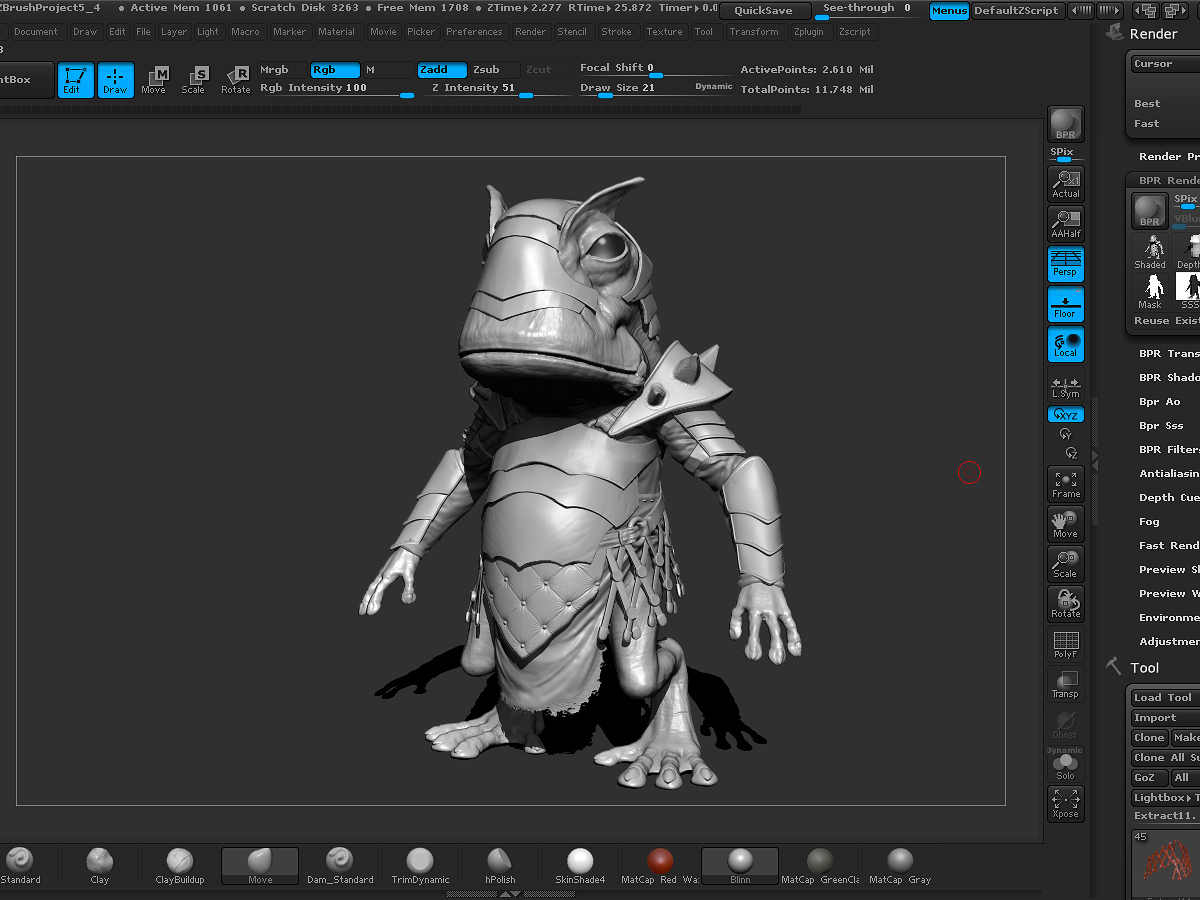Pick the MatCap Red Wax material

click(660, 866)
